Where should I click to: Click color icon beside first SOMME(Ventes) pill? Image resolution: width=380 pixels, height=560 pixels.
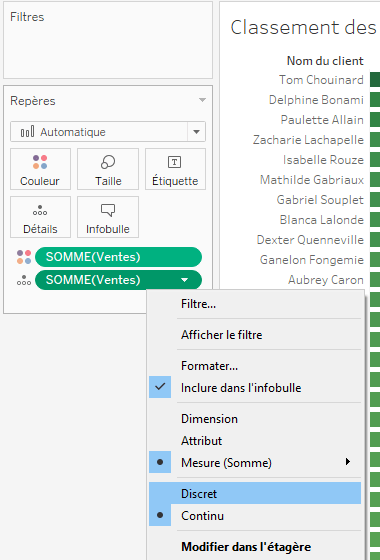(x=24, y=257)
